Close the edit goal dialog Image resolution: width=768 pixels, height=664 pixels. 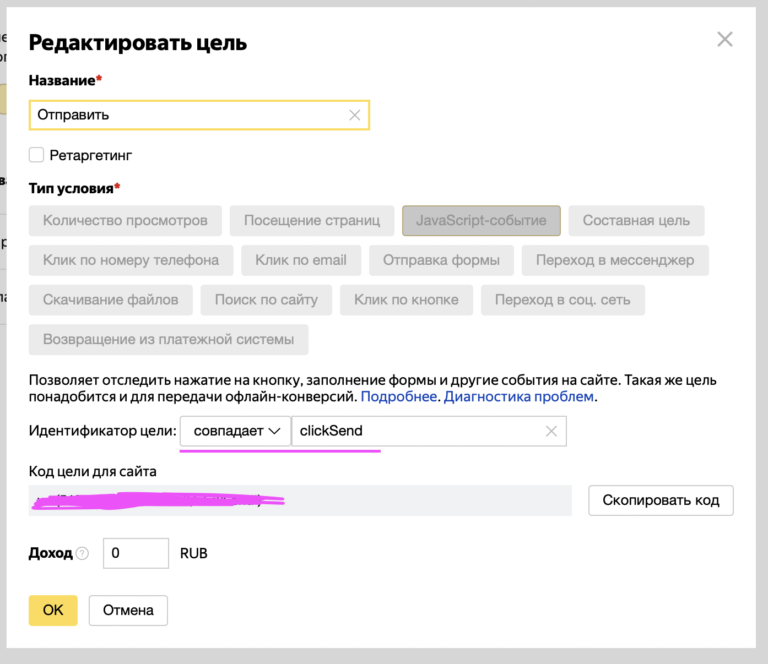(725, 40)
